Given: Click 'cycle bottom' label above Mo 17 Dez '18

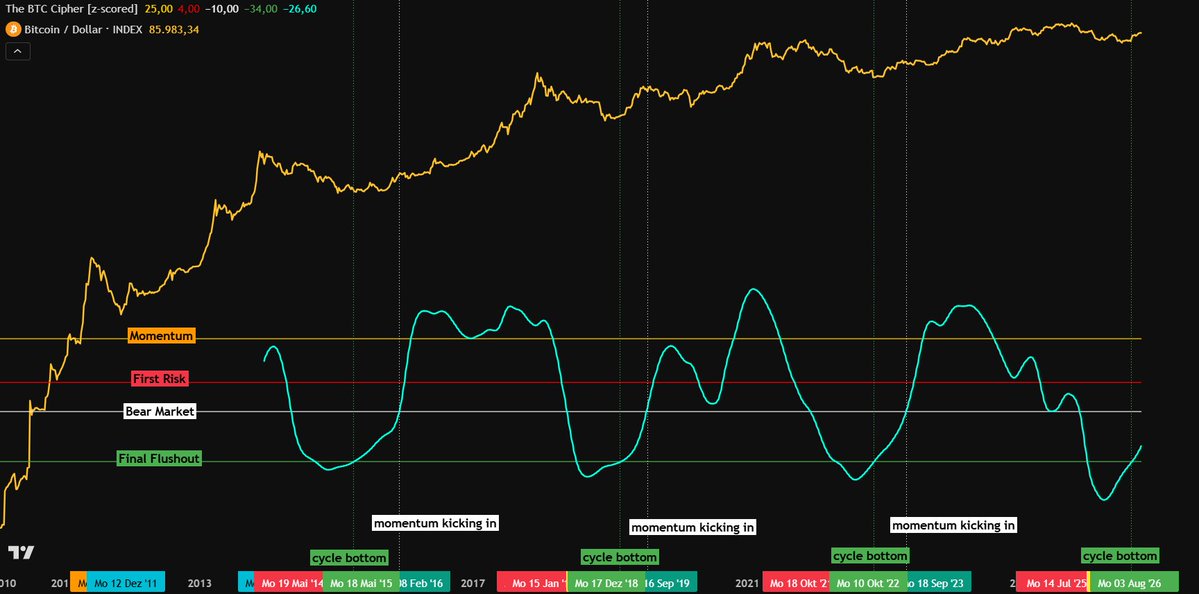Looking at the screenshot, I should pyautogui.click(x=619, y=557).
